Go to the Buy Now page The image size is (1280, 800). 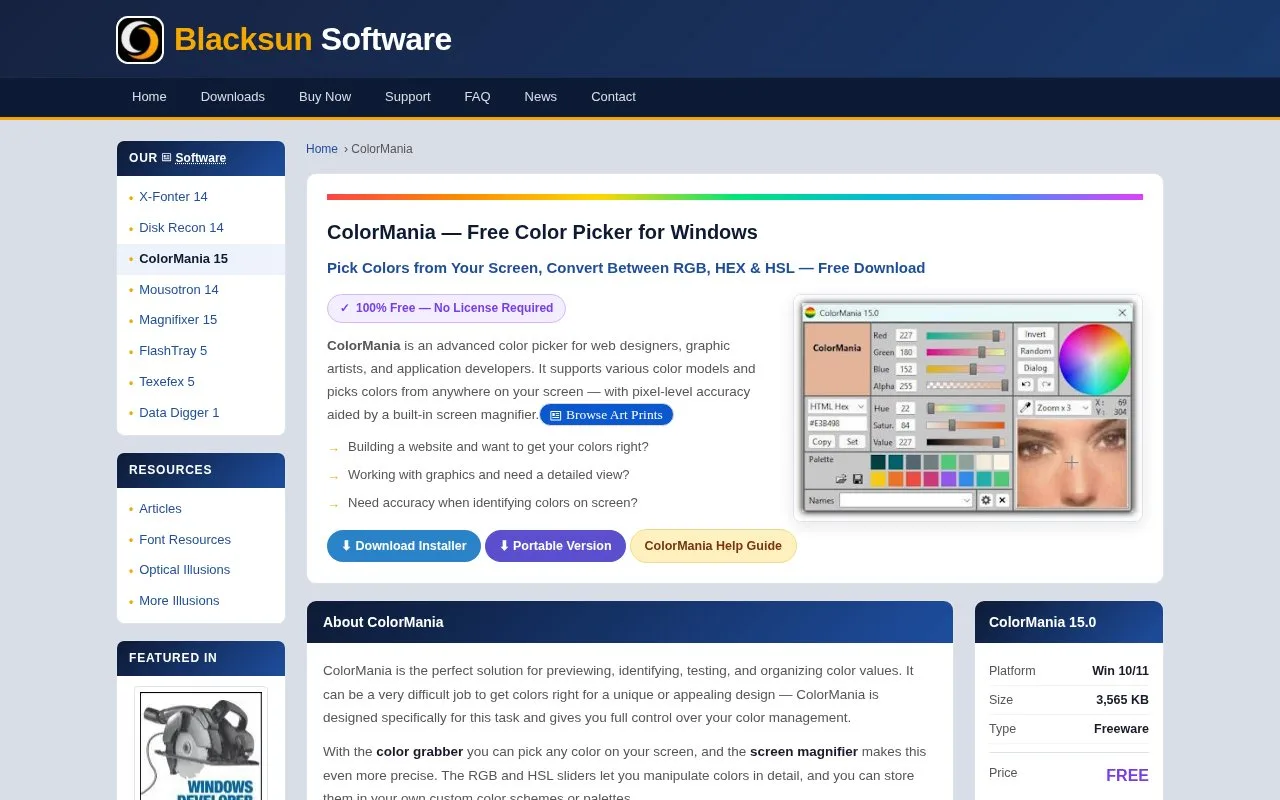[x=325, y=97]
